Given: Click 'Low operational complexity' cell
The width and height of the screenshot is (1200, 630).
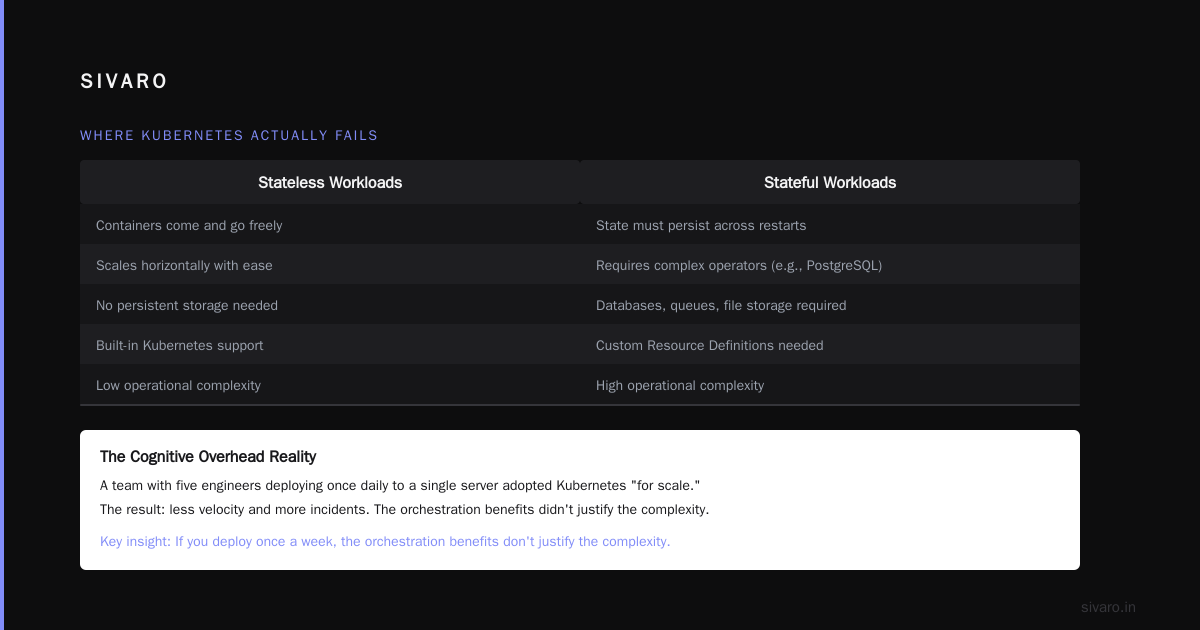Looking at the screenshot, I should 330,385.
